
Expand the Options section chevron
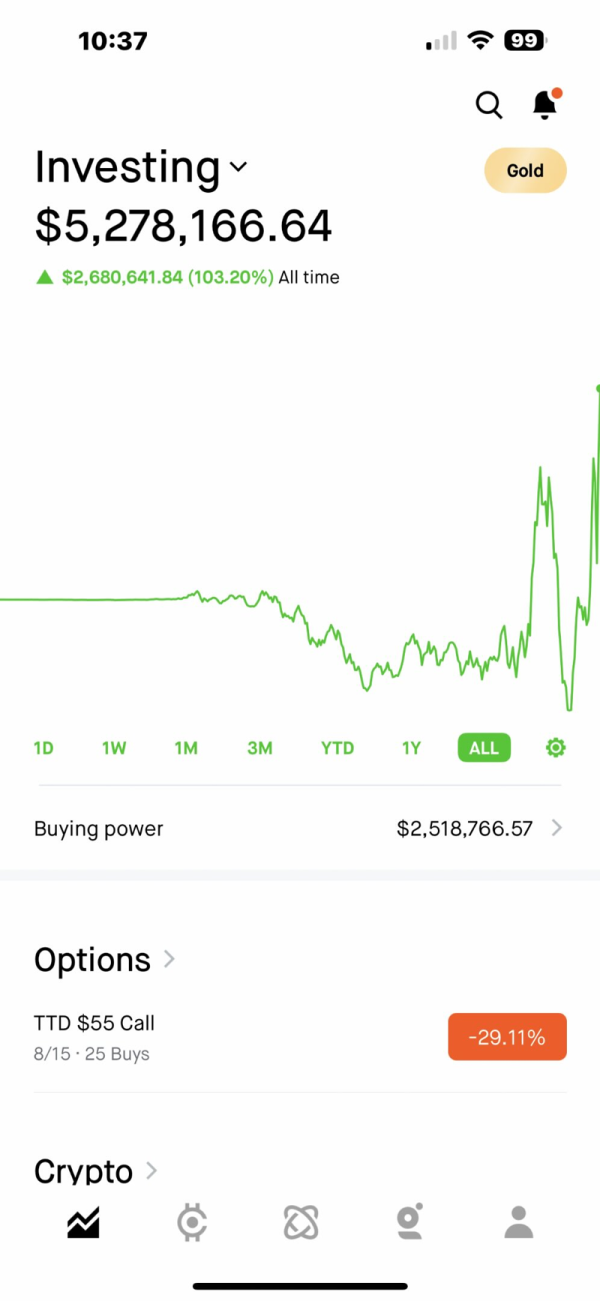pos(169,959)
